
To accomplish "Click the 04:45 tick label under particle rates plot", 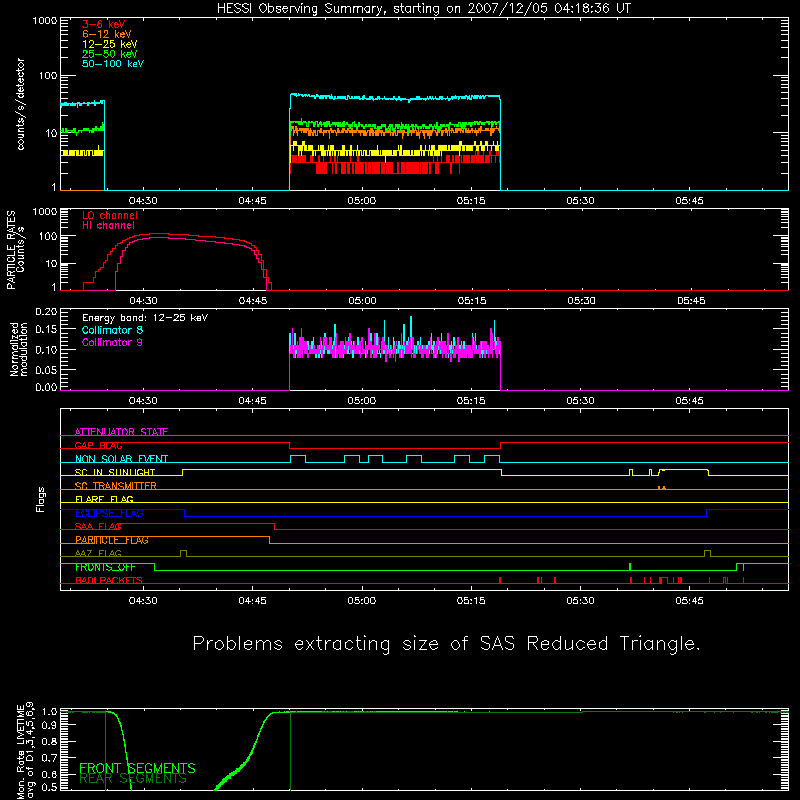I will (x=253, y=301).
